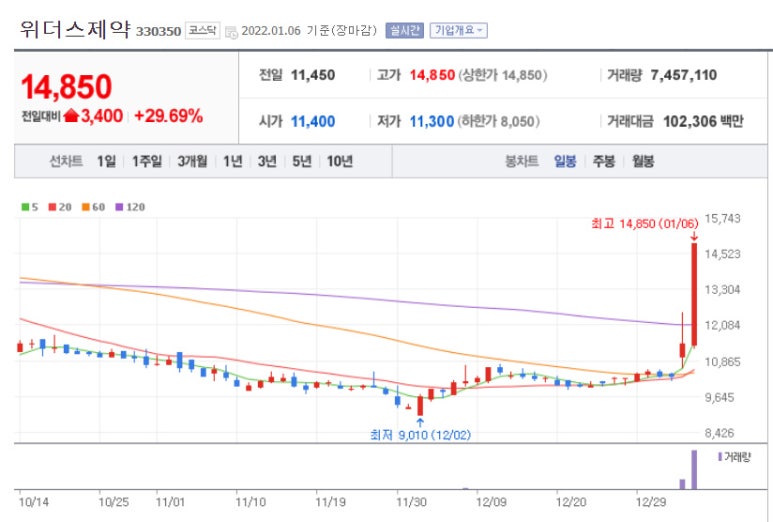The width and height of the screenshot is (773, 522).
Task: Click the 11/01 date axis label
Action: coord(170,502)
